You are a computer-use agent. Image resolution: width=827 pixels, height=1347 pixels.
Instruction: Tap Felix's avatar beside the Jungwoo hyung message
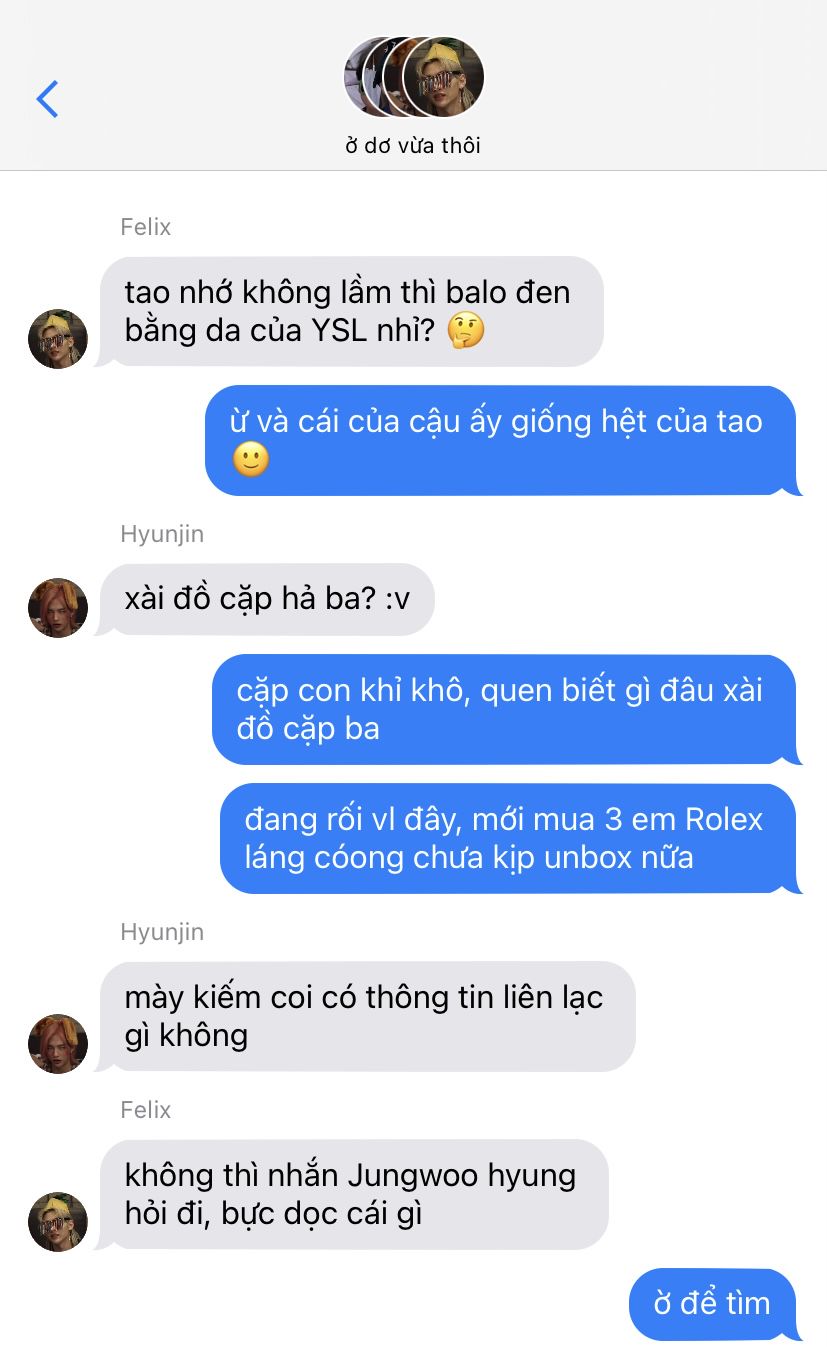(x=58, y=1222)
